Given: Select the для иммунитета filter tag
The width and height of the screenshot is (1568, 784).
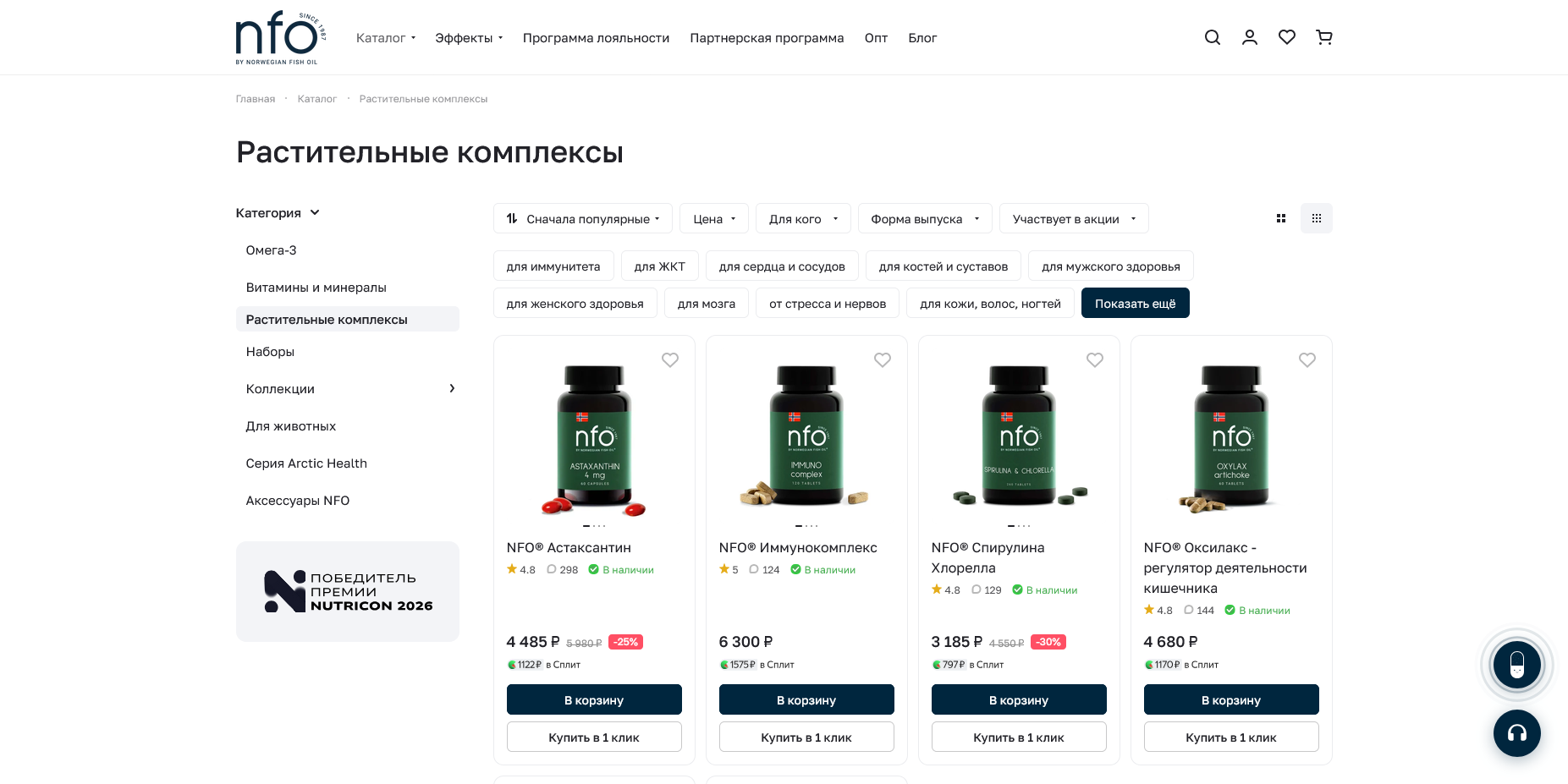Looking at the screenshot, I should [x=553, y=266].
